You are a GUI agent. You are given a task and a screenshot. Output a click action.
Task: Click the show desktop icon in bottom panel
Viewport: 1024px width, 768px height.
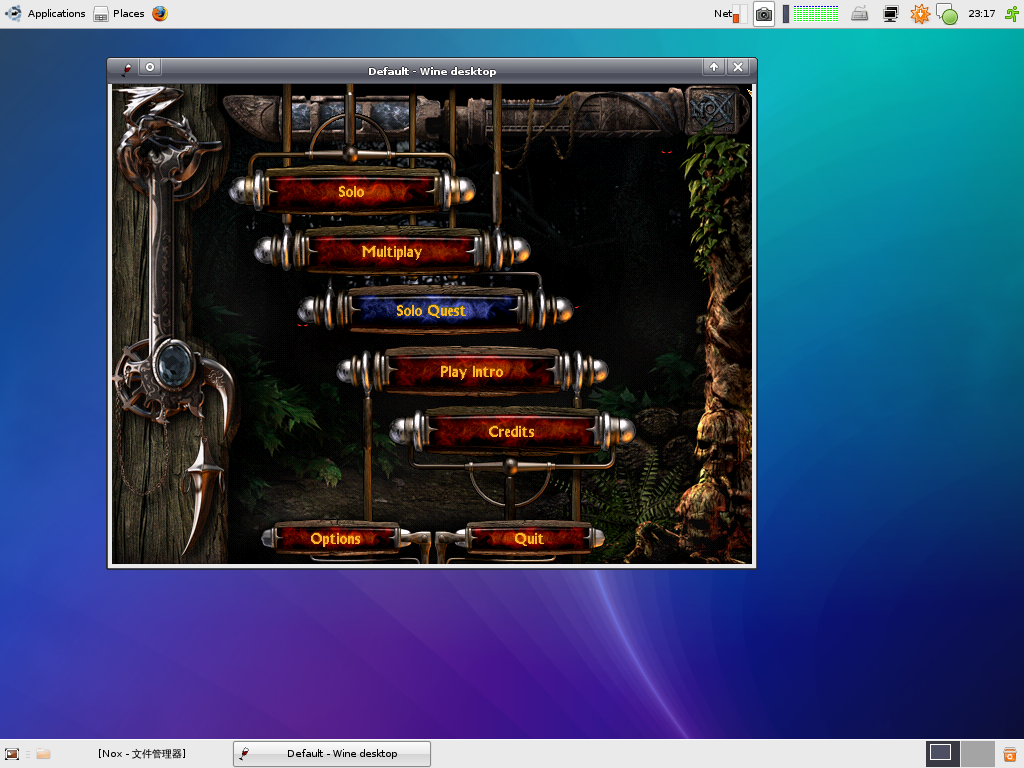point(12,754)
